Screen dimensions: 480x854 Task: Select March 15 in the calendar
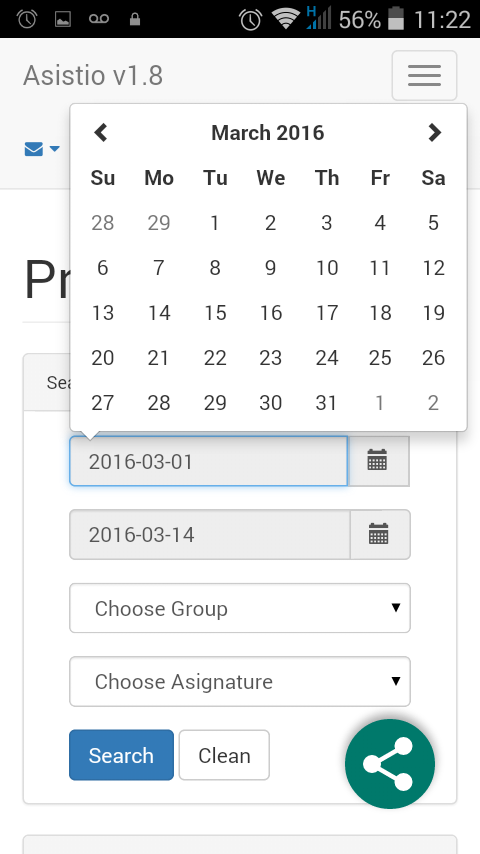pos(215,313)
